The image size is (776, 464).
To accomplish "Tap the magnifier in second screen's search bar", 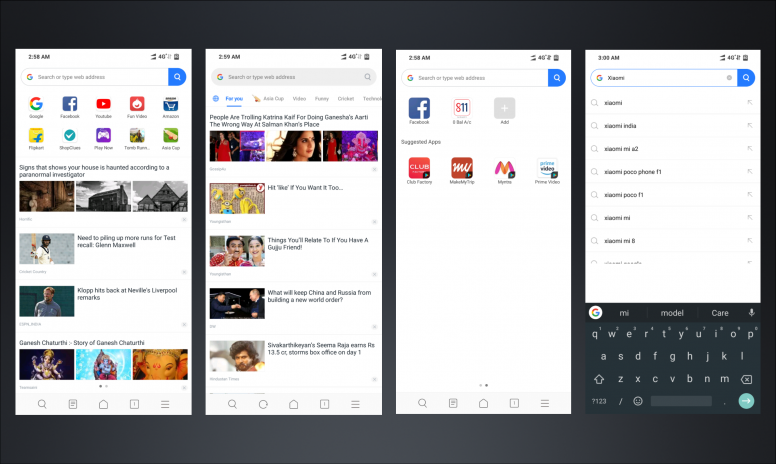I will 367,77.
